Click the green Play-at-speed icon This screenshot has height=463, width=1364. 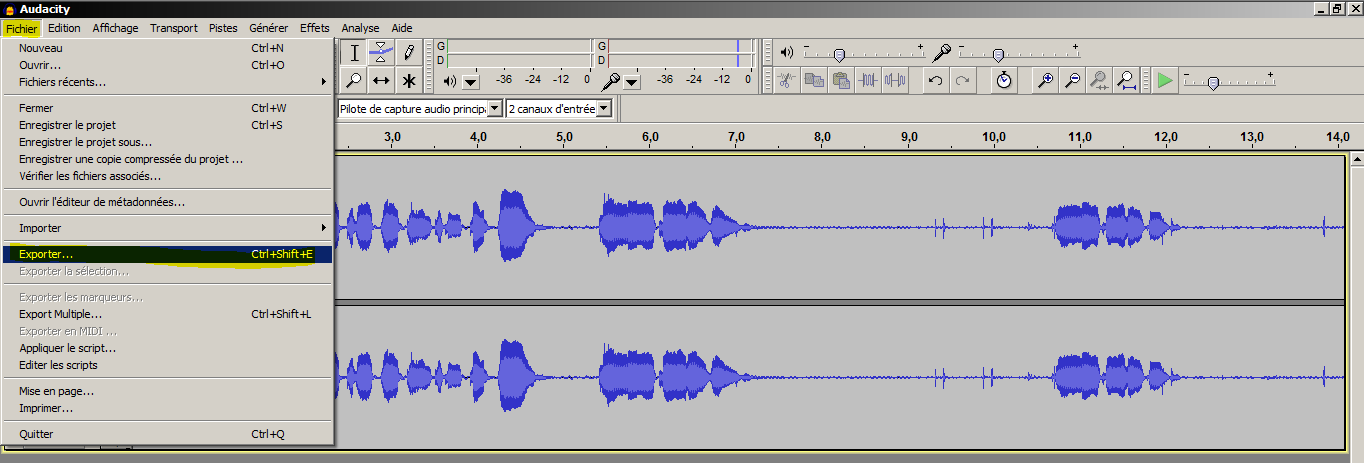(x=1165, y=80)
